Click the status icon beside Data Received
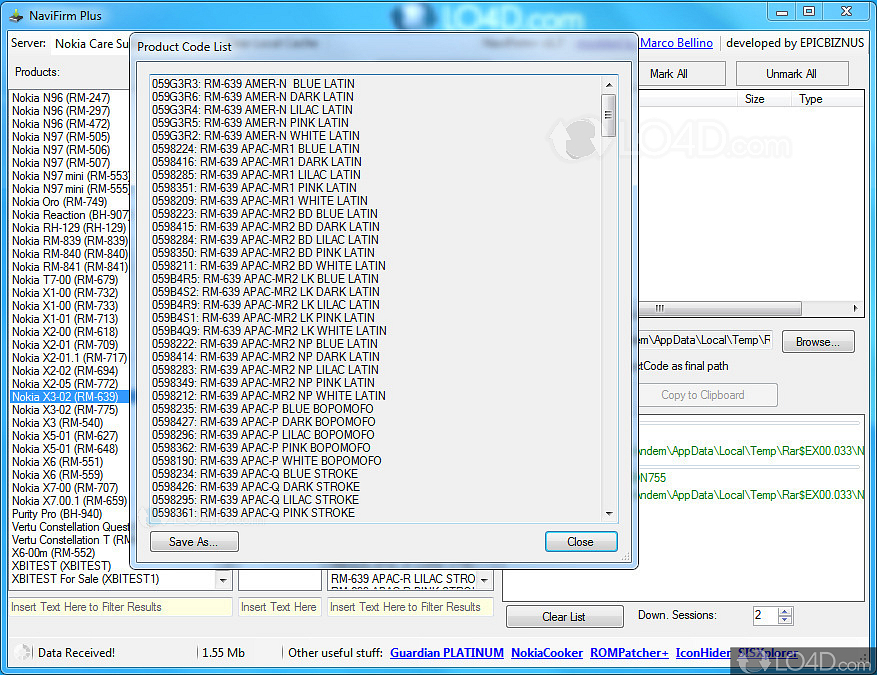 pos(23,652)
